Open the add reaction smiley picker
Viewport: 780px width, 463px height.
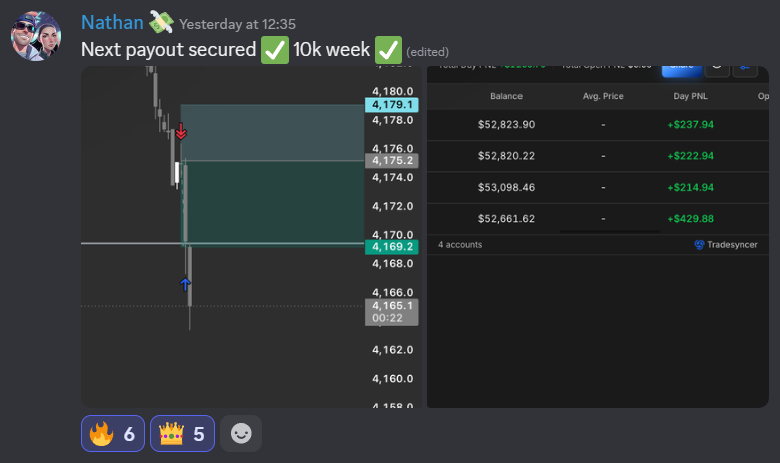(241, 434)
